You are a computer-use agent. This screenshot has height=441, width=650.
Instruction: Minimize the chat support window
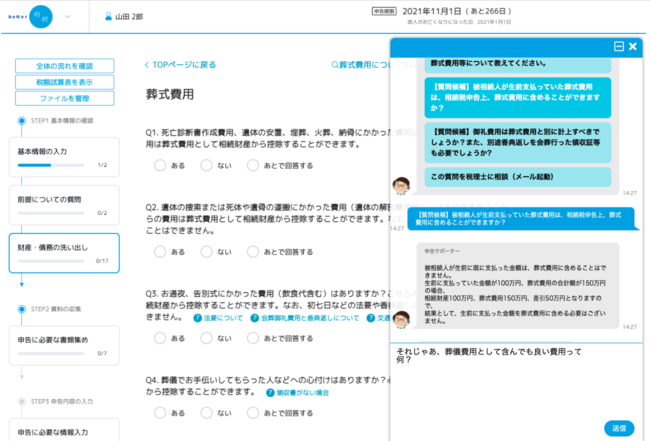coord(619,46)
